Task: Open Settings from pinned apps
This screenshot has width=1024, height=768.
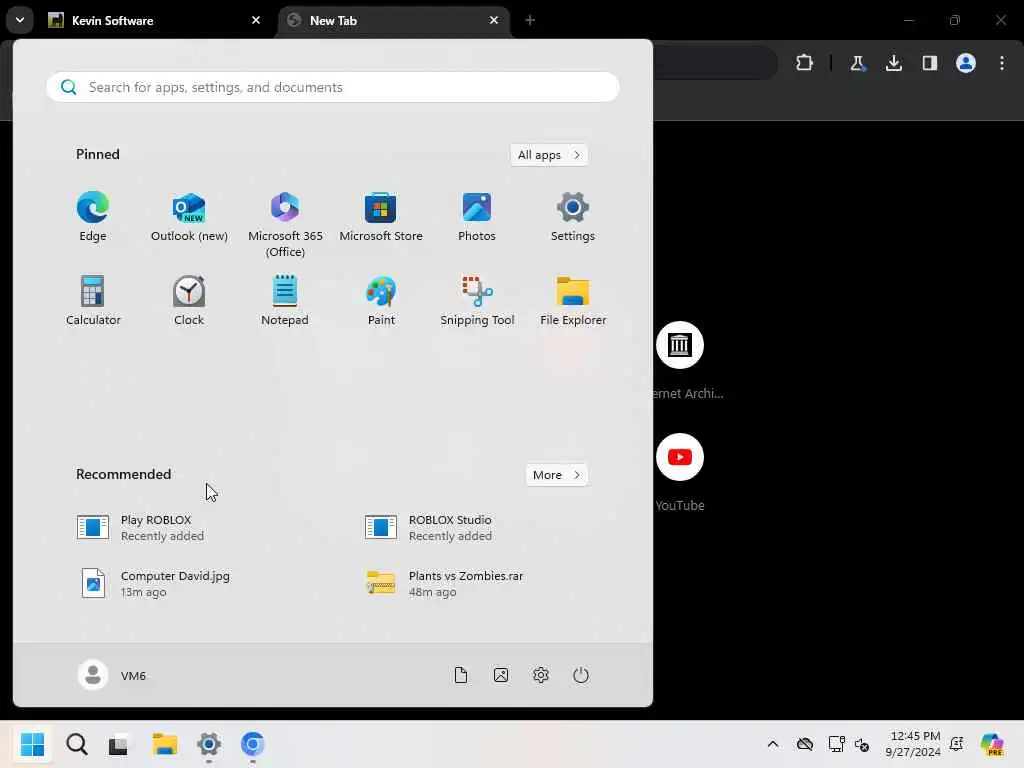Action: point(573,217)
